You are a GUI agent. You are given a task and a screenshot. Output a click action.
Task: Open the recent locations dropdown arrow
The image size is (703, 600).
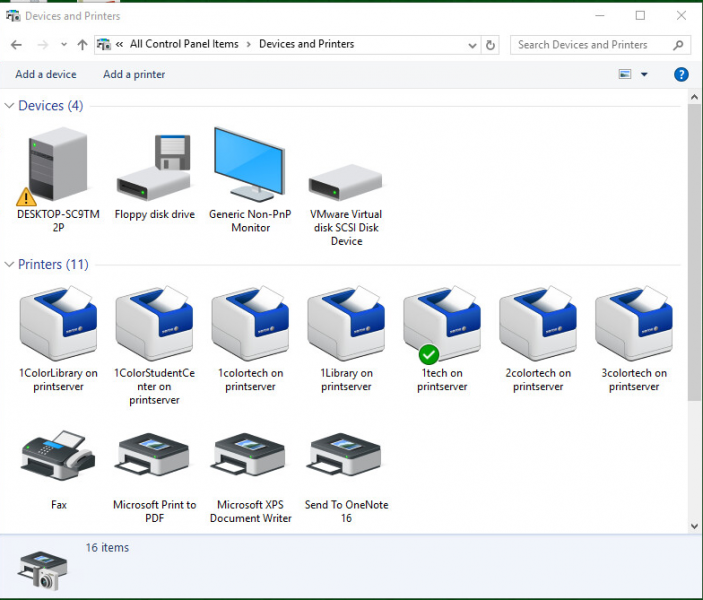click(x=64, y=45)
